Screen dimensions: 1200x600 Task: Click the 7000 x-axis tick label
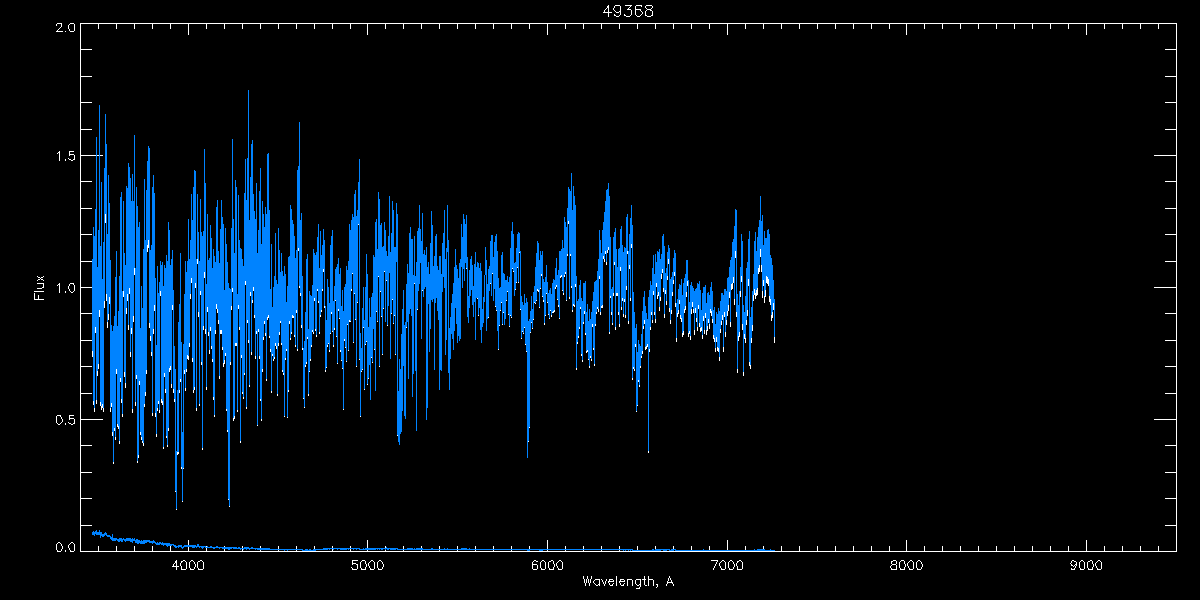click(727, 565)
